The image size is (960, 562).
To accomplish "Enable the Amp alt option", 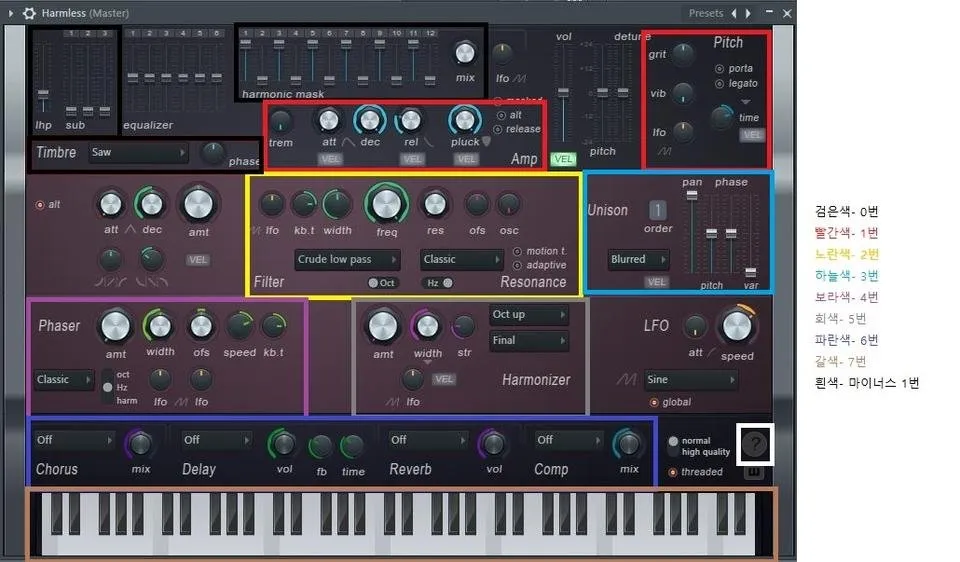I will click(x=501, y=115).
